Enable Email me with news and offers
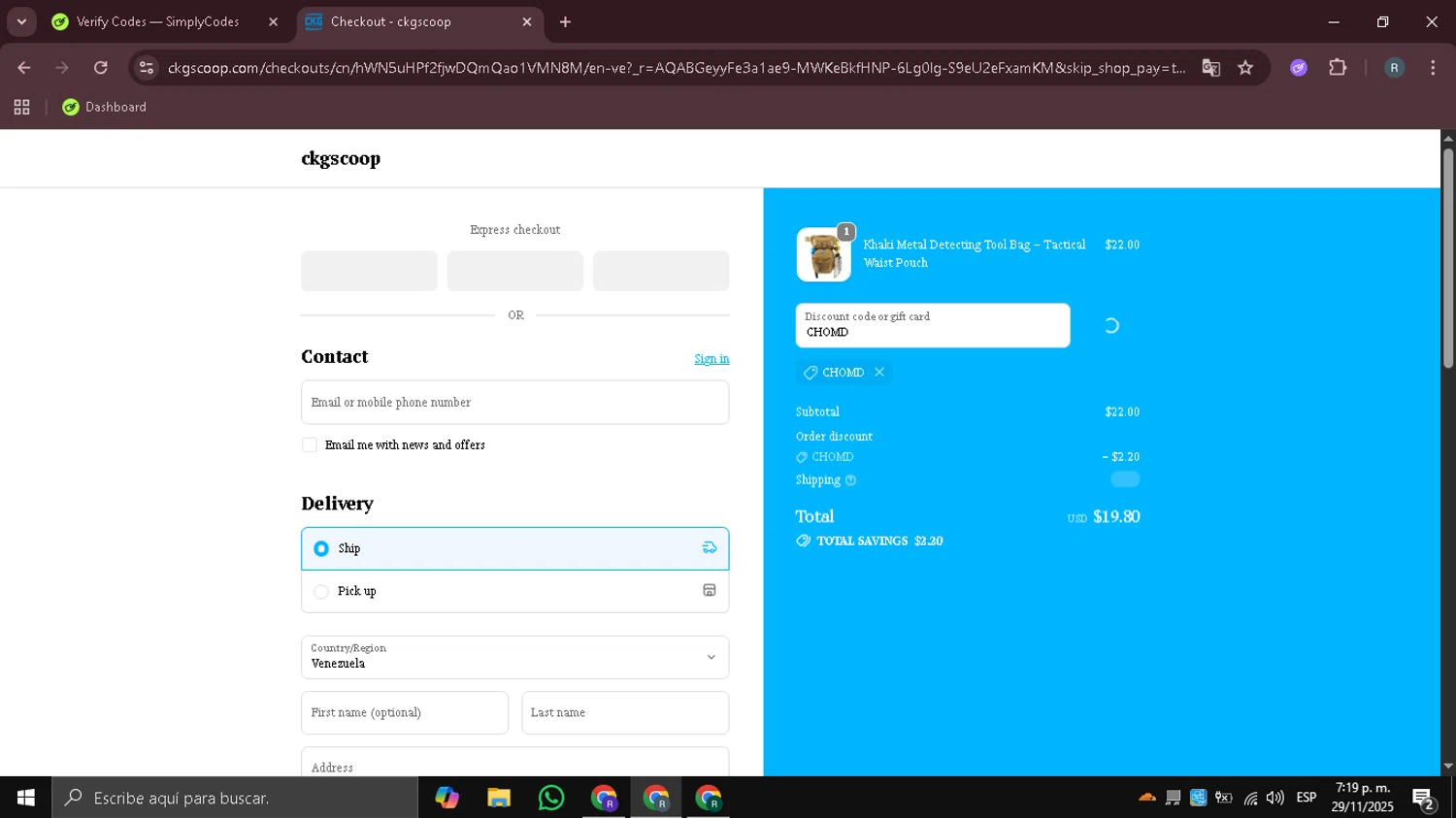Screen dimensions: 1456x818 310,445
